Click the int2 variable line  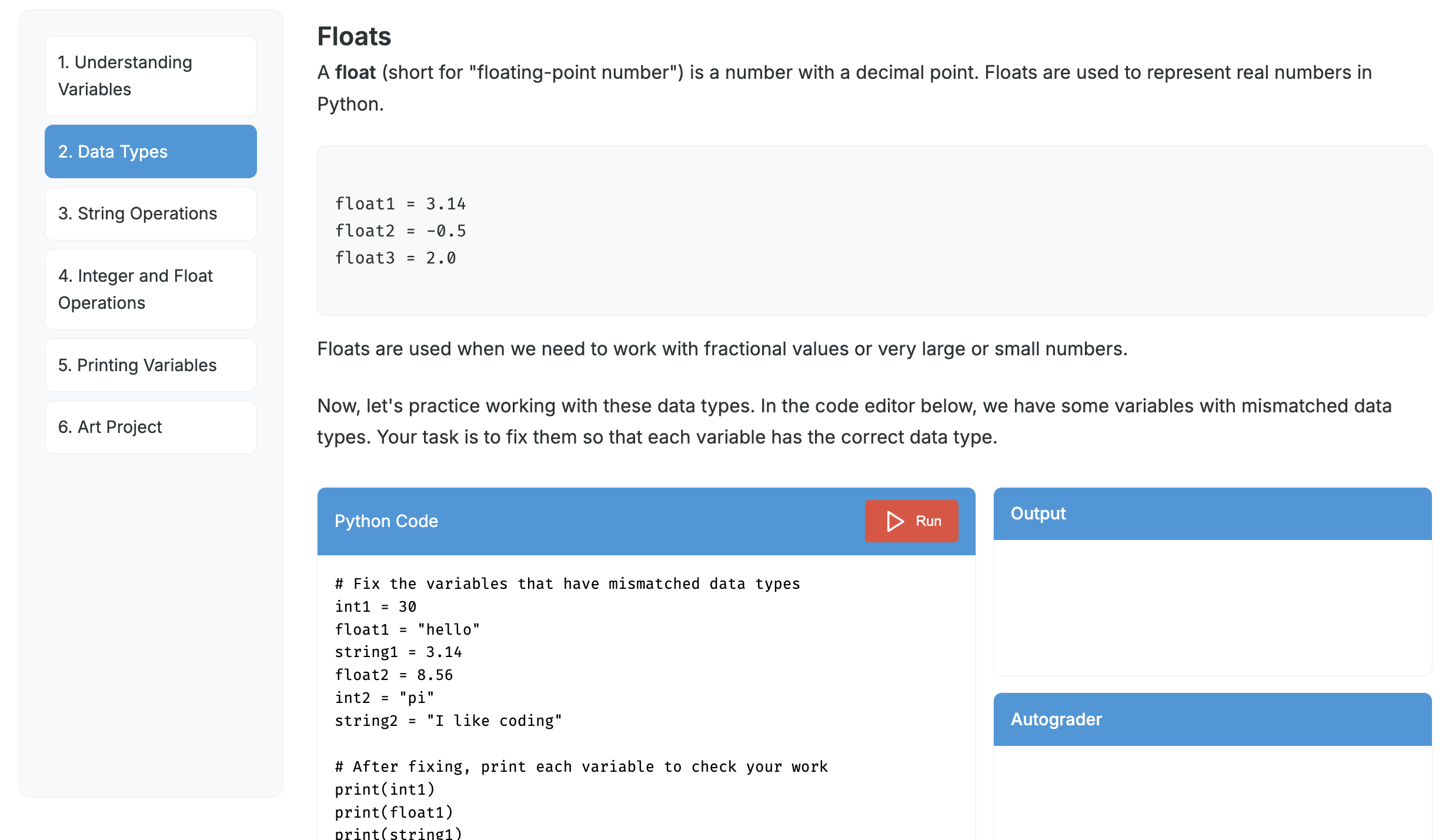384,697
